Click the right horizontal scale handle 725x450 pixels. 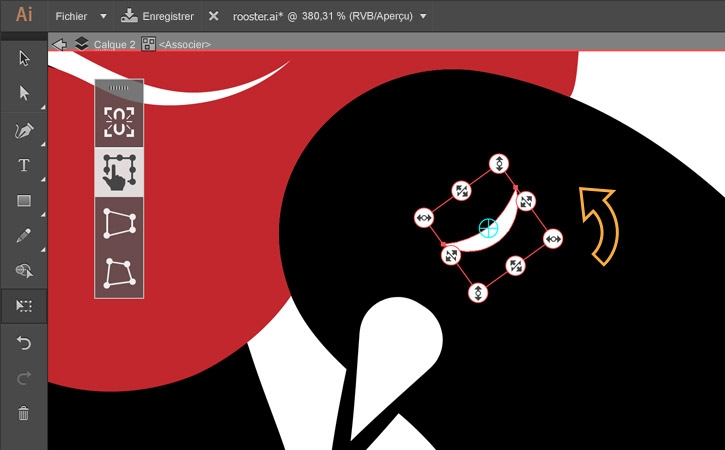click(x=553, y=239)
